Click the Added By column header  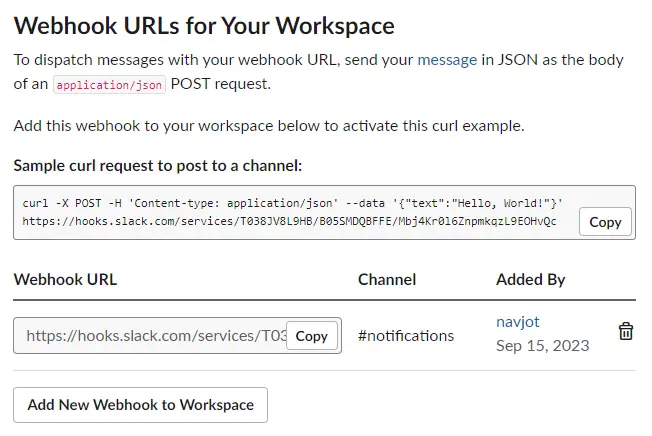click(530, 279)
